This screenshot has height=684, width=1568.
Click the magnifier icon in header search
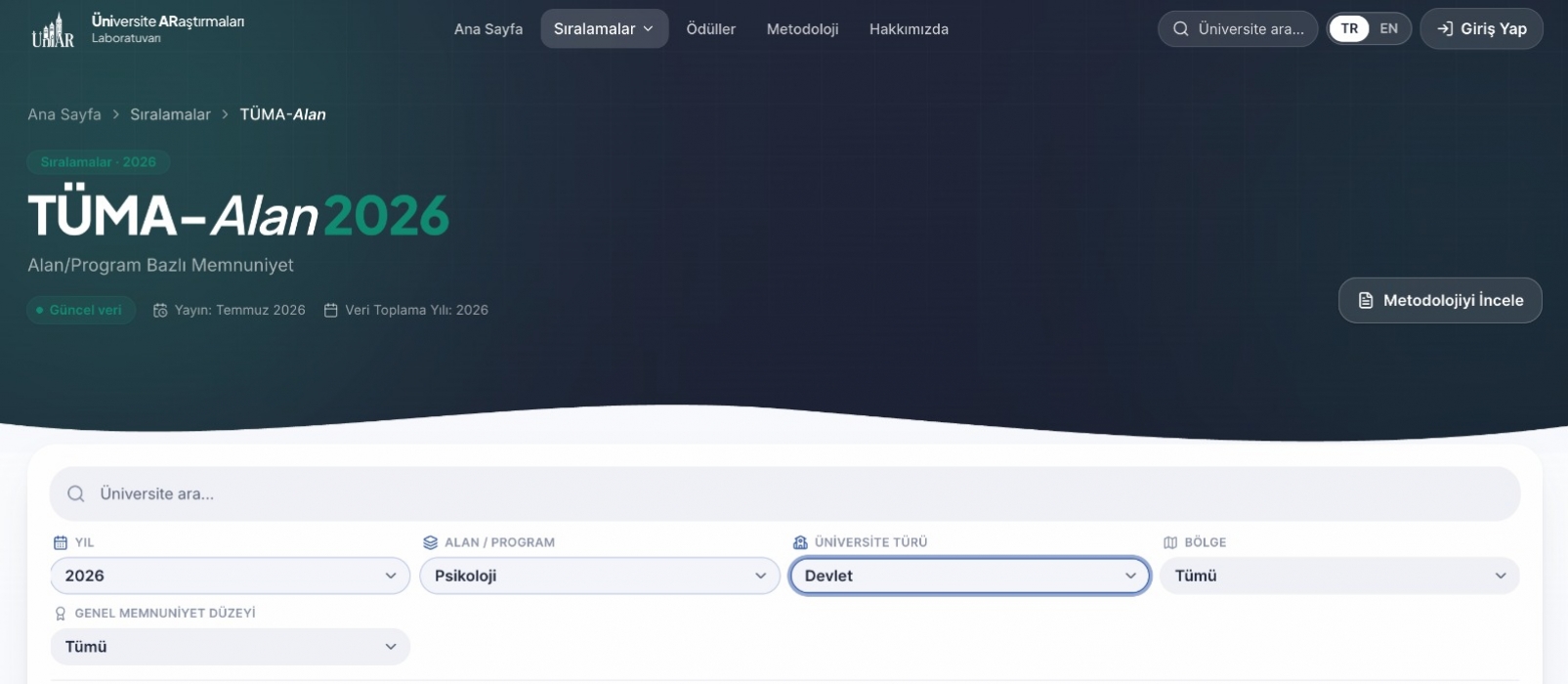click(1180, 29)
